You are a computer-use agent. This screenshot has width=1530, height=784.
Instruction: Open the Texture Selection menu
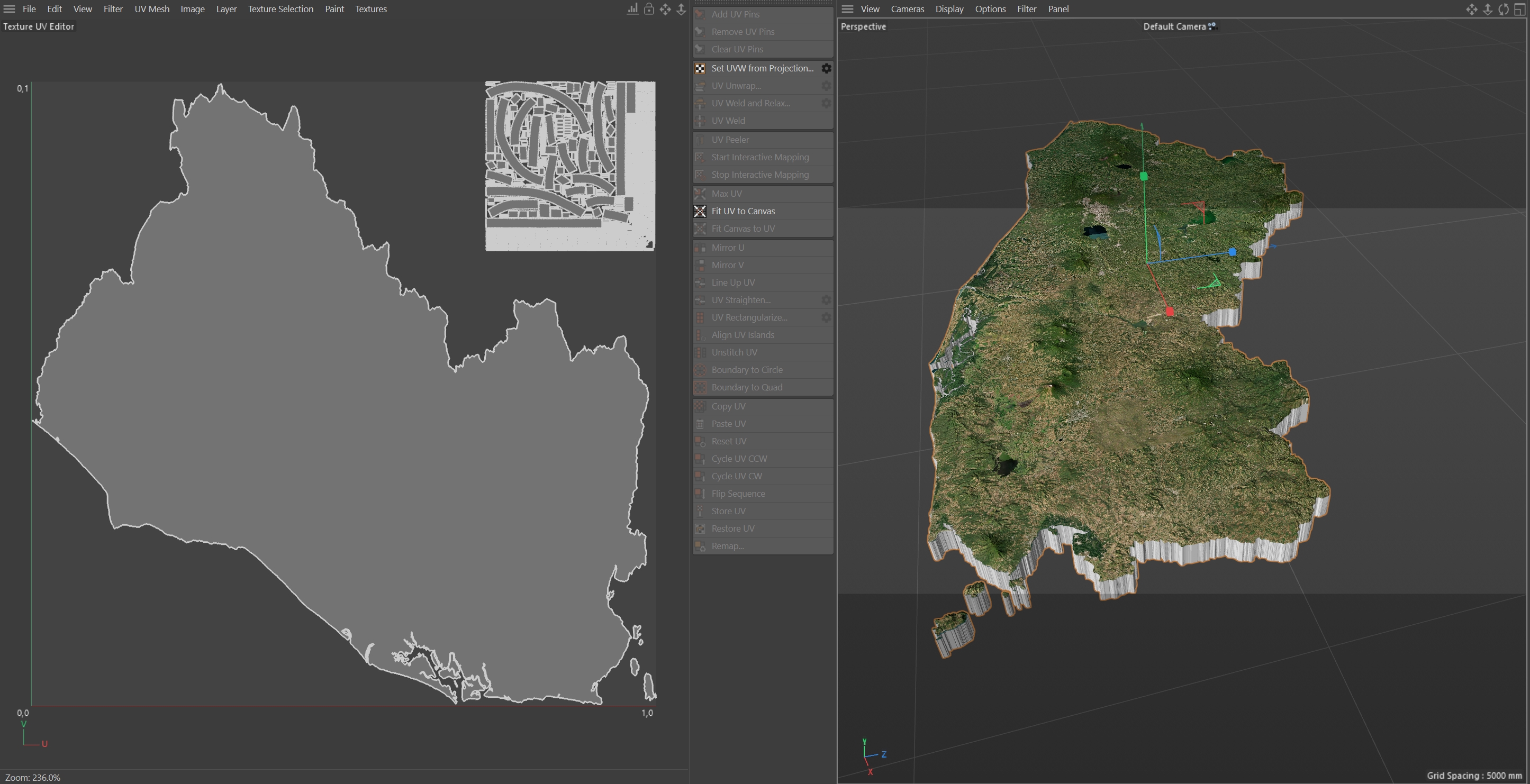pyautogui.click(x=280, y=9)
